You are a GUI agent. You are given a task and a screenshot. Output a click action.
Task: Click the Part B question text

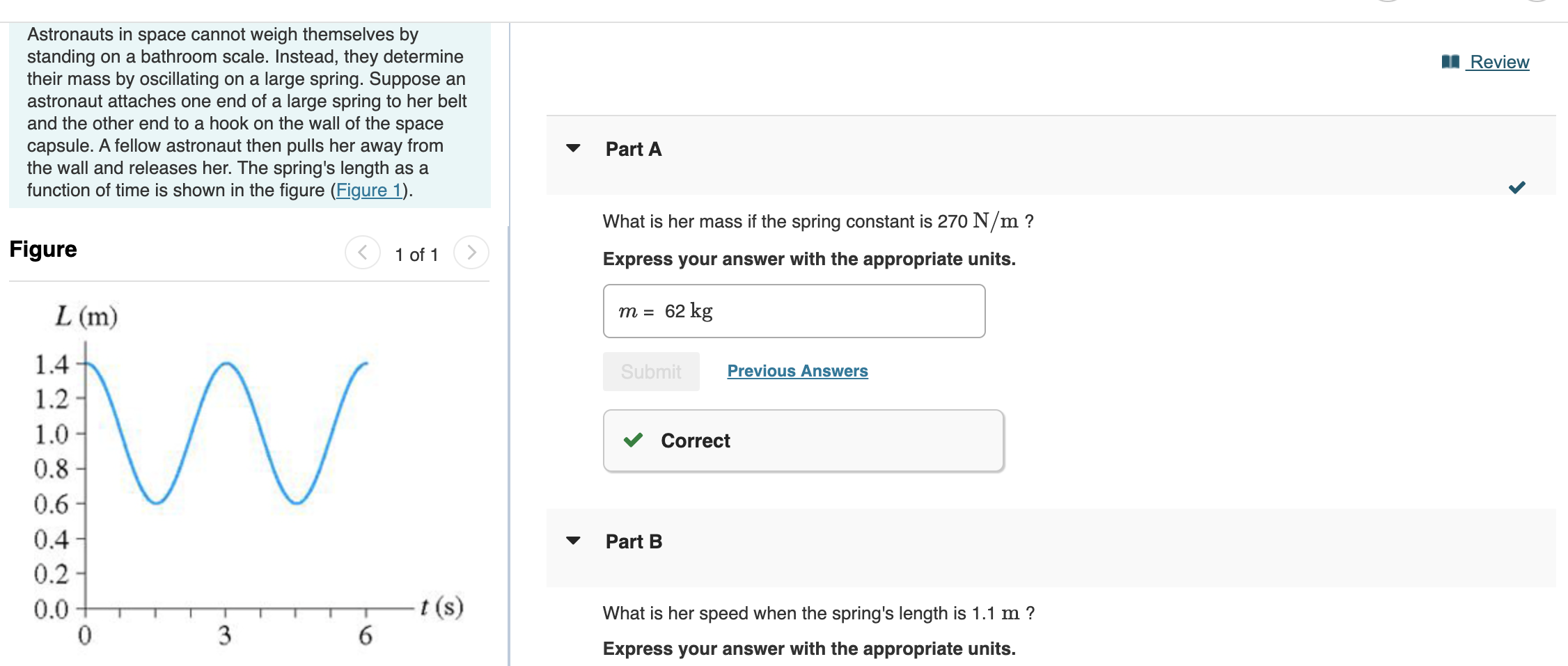tap(819, 613)
